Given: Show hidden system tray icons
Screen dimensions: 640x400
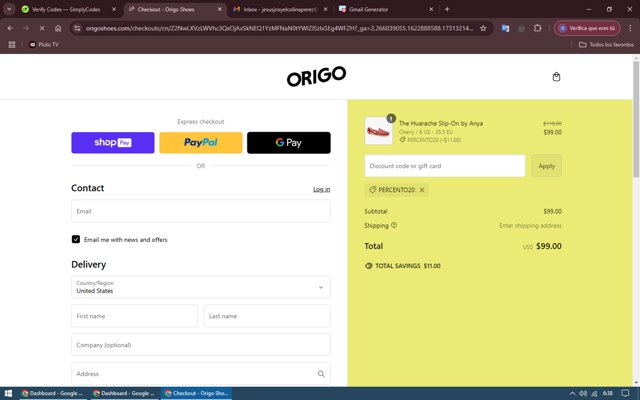Looking at the screenshot, I should pos(572,393).
